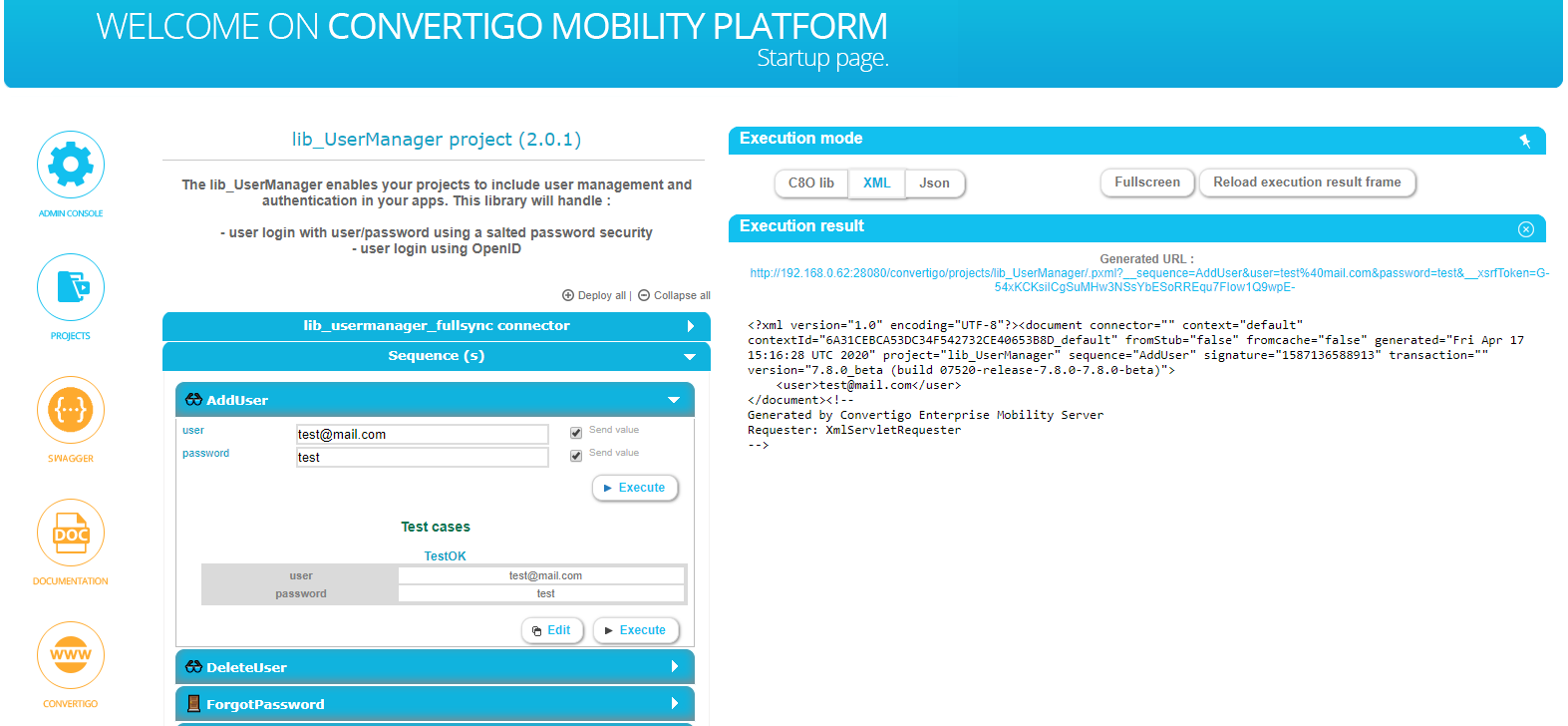Toggle Send value checkbox for password
Screen dimensions: 1568x726
576,456
